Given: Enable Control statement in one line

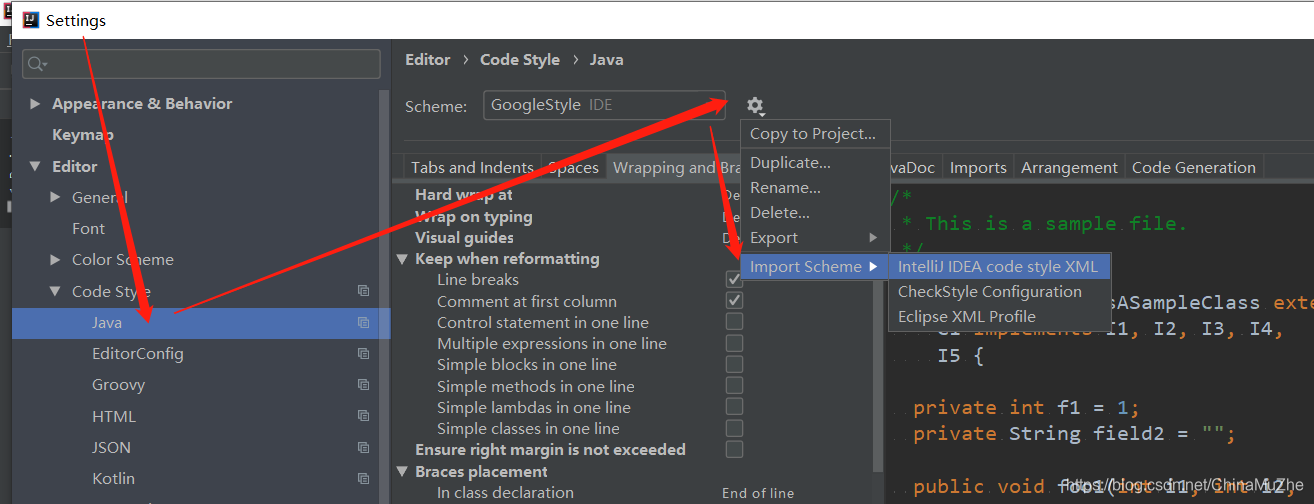Looking at the screenshot, I should 734,322.
